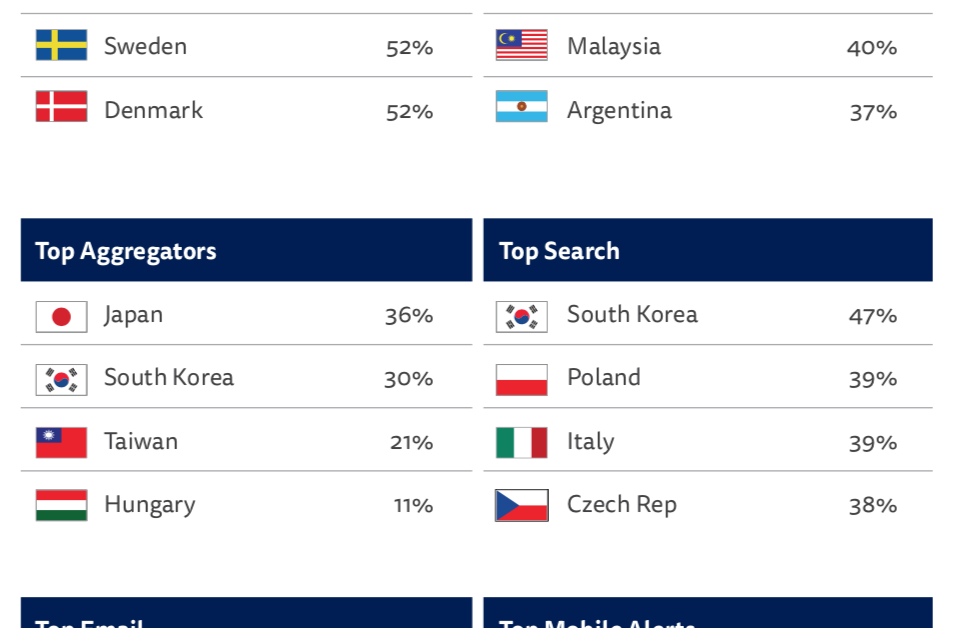
Task: Click the Taiwan country name
Action: click(x=141, y=441)
